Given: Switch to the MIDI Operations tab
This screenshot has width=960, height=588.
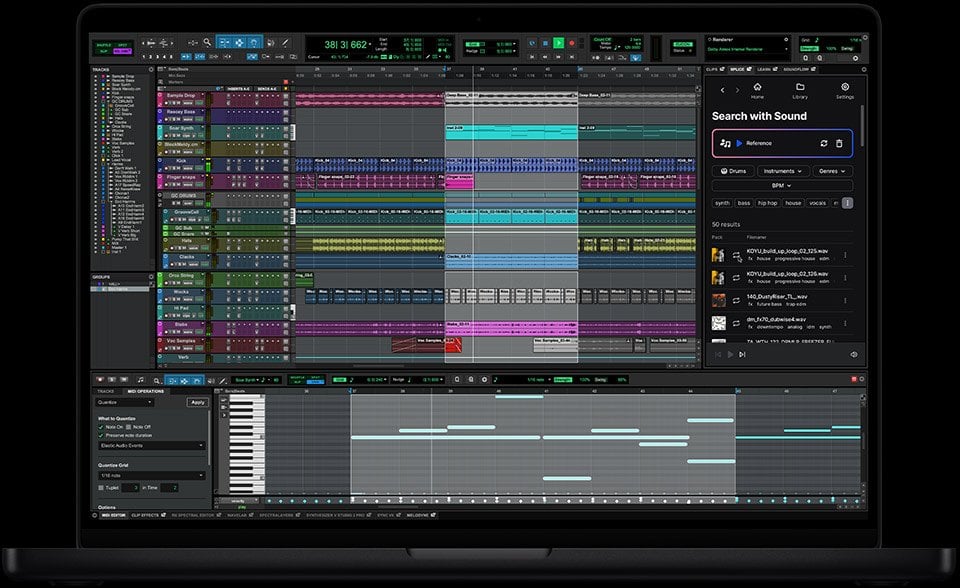Looking at the screenshot, I should (x=145, y=391).
